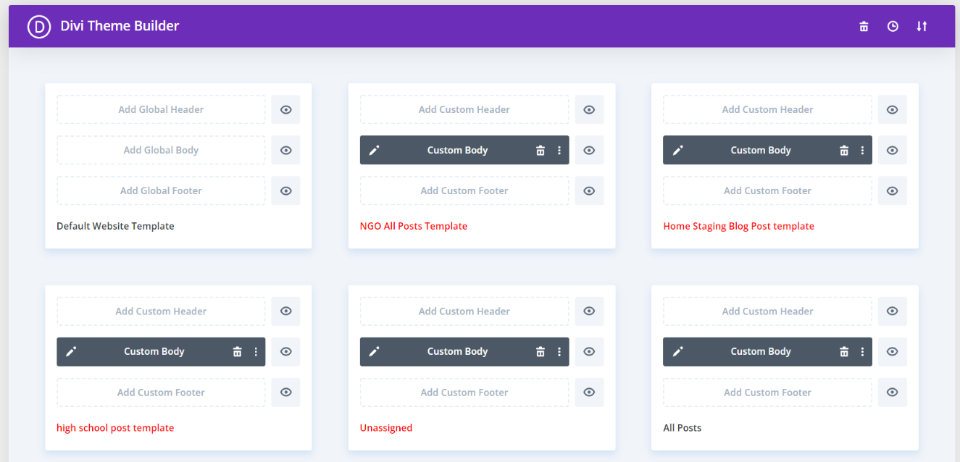Open the Custom Body options menu in high school post template
The image size is (960, 462).
click(256, 352)
